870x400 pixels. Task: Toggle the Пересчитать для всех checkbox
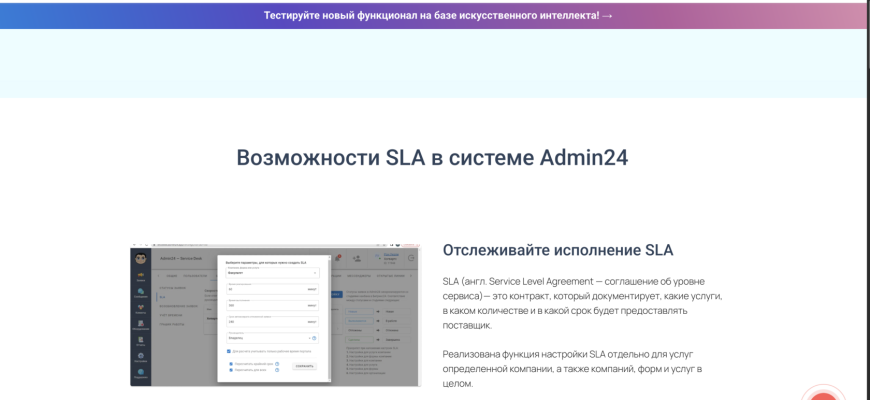coord(232,369)
